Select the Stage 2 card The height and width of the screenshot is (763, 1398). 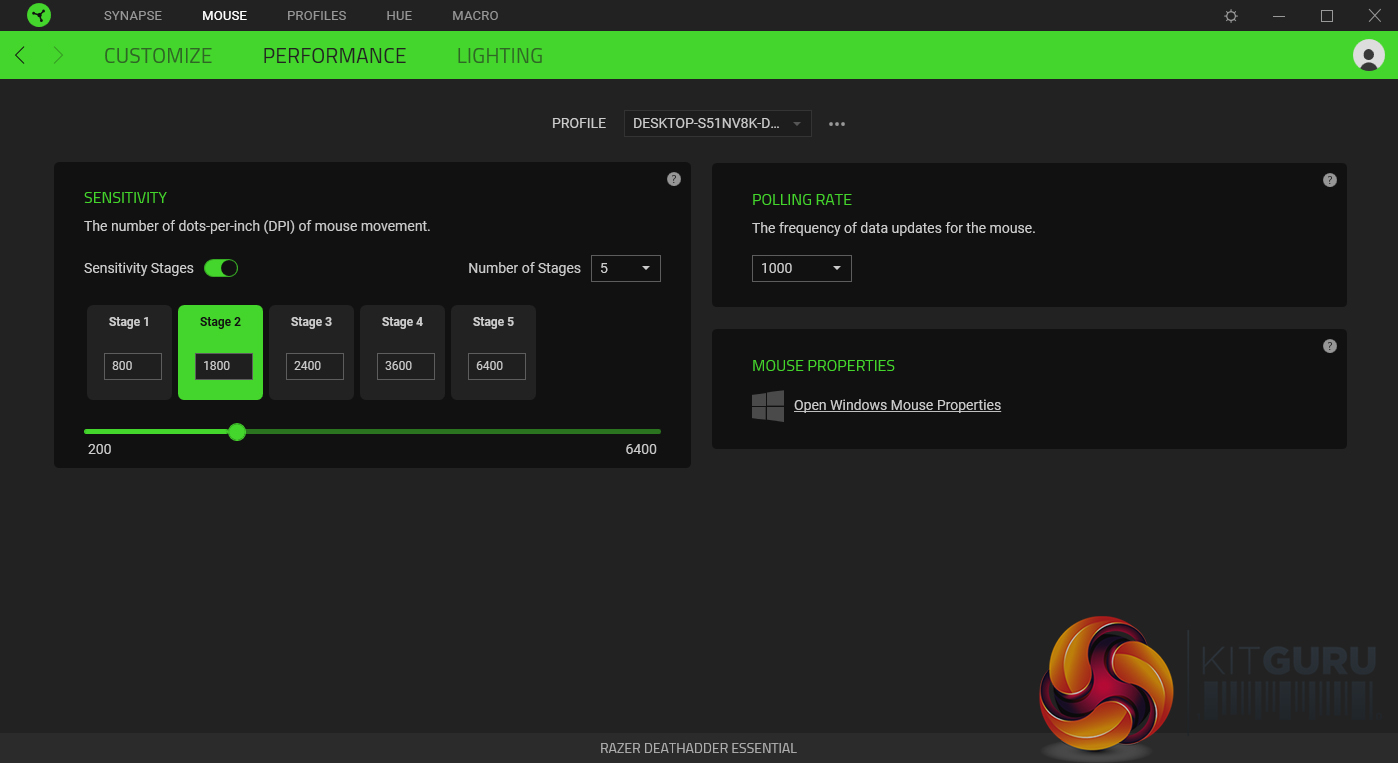coord(220,352)
